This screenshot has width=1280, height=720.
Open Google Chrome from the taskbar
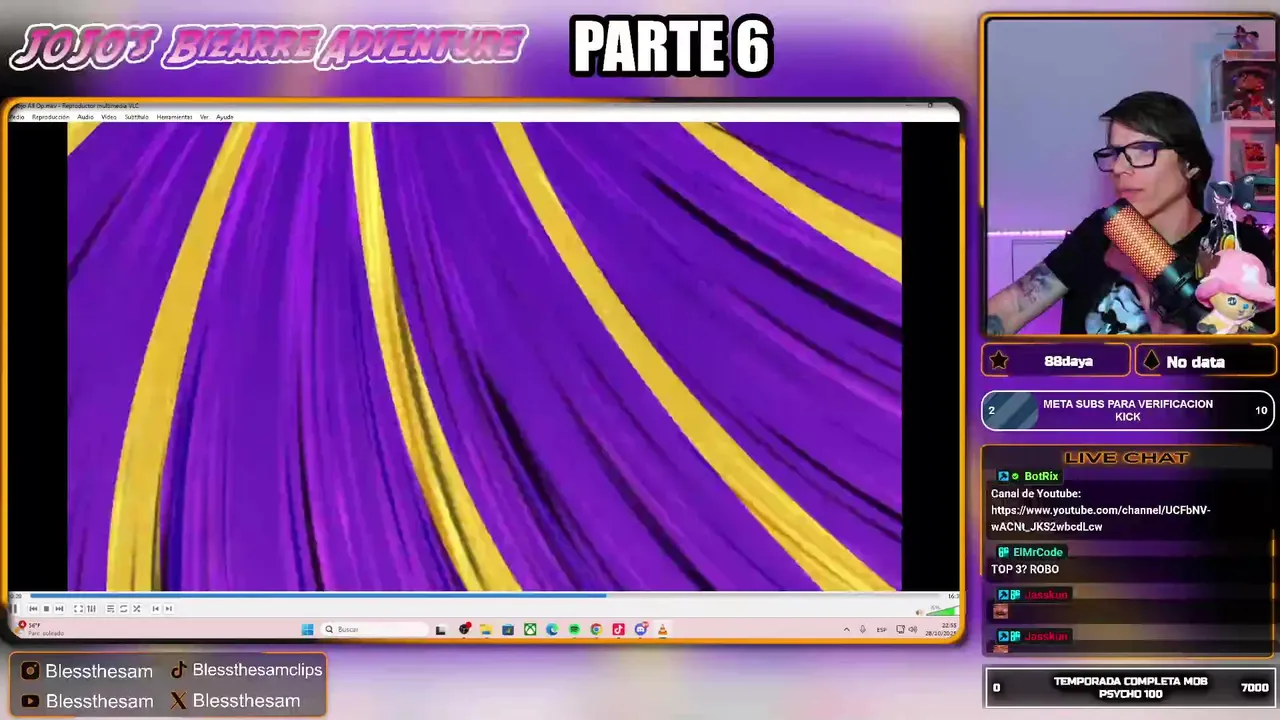pos(596,629)
